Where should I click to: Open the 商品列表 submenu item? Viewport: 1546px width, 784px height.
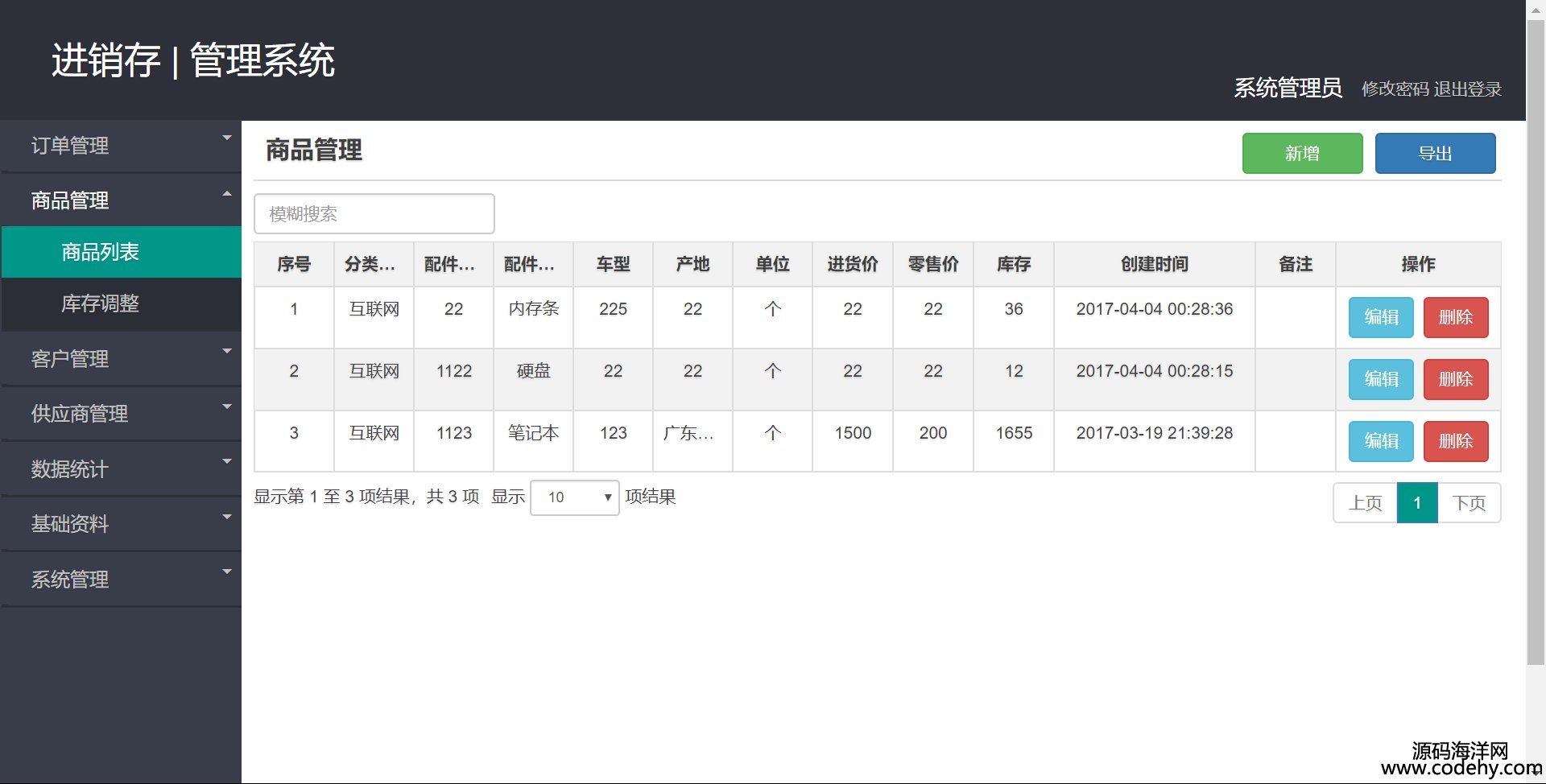point(121,252)
